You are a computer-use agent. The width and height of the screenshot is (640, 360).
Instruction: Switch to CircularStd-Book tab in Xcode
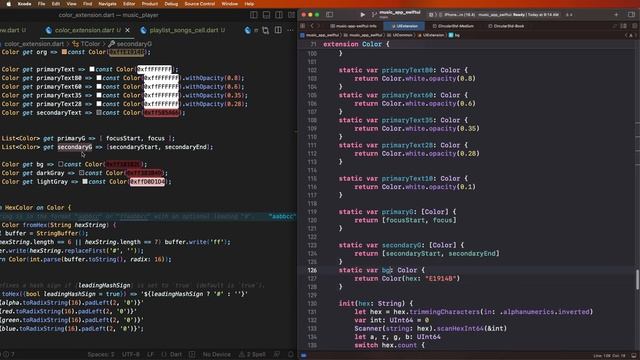(506, 26)
